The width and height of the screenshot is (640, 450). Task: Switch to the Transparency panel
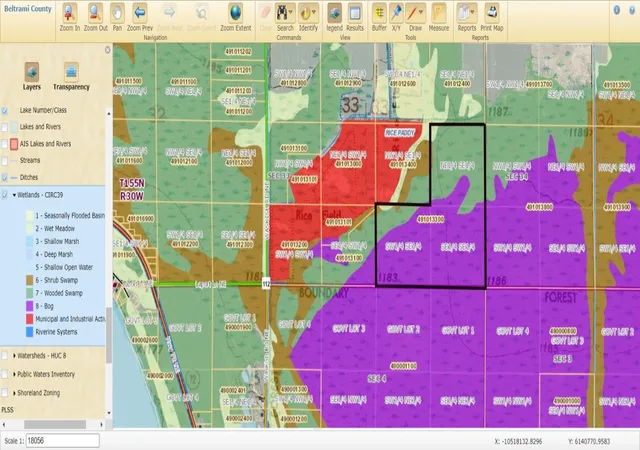71,77
